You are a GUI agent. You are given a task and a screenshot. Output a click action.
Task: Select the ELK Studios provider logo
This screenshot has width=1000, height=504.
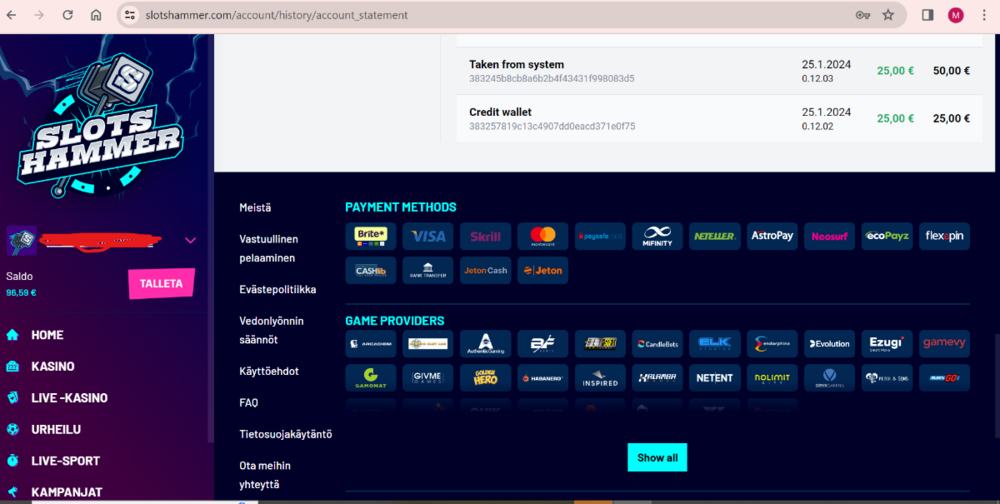(715, 343)
